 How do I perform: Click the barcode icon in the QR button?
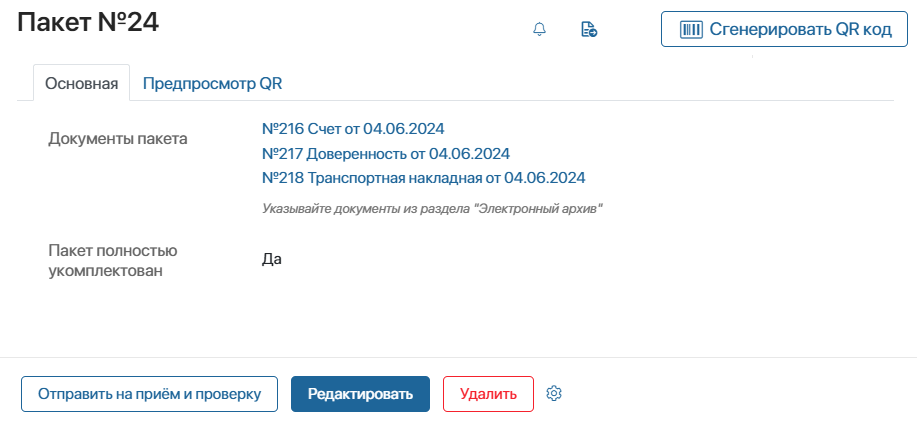click(x=691, y=30)
